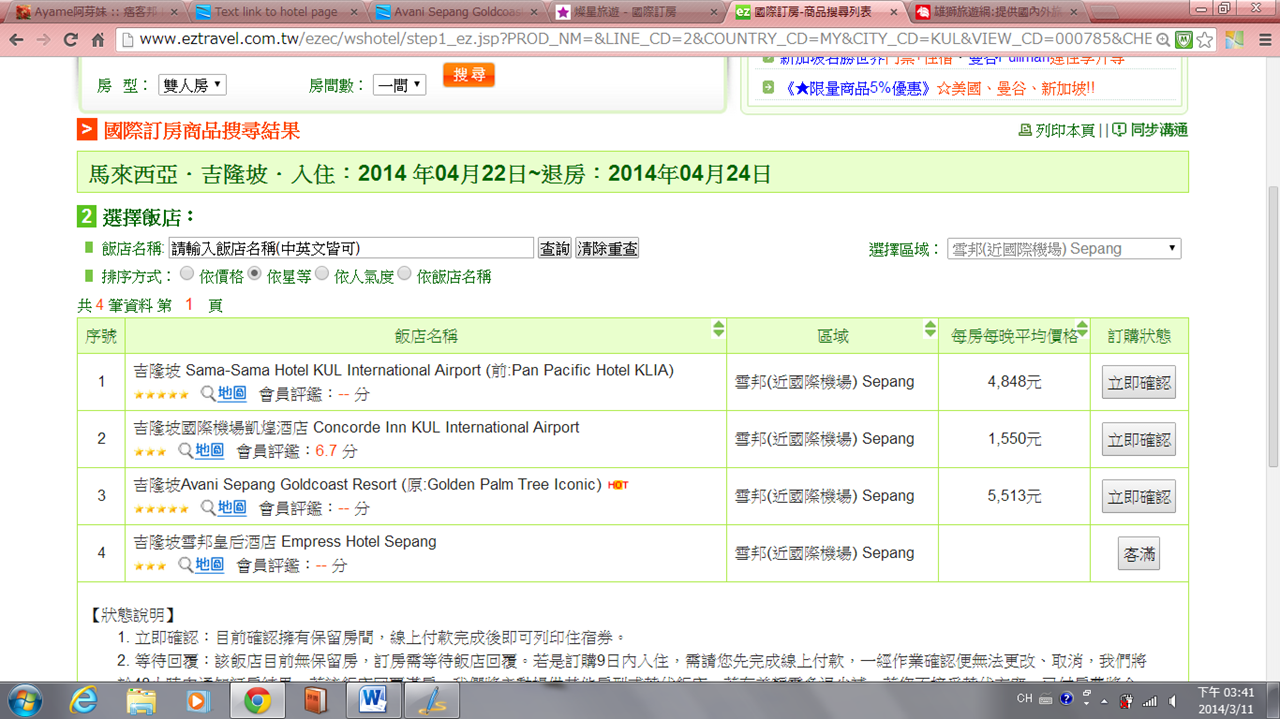Screen dimensions: 1280x719
Task: Click into the hotel name input field
Action: pyautogui.click(x=350, y=248)
